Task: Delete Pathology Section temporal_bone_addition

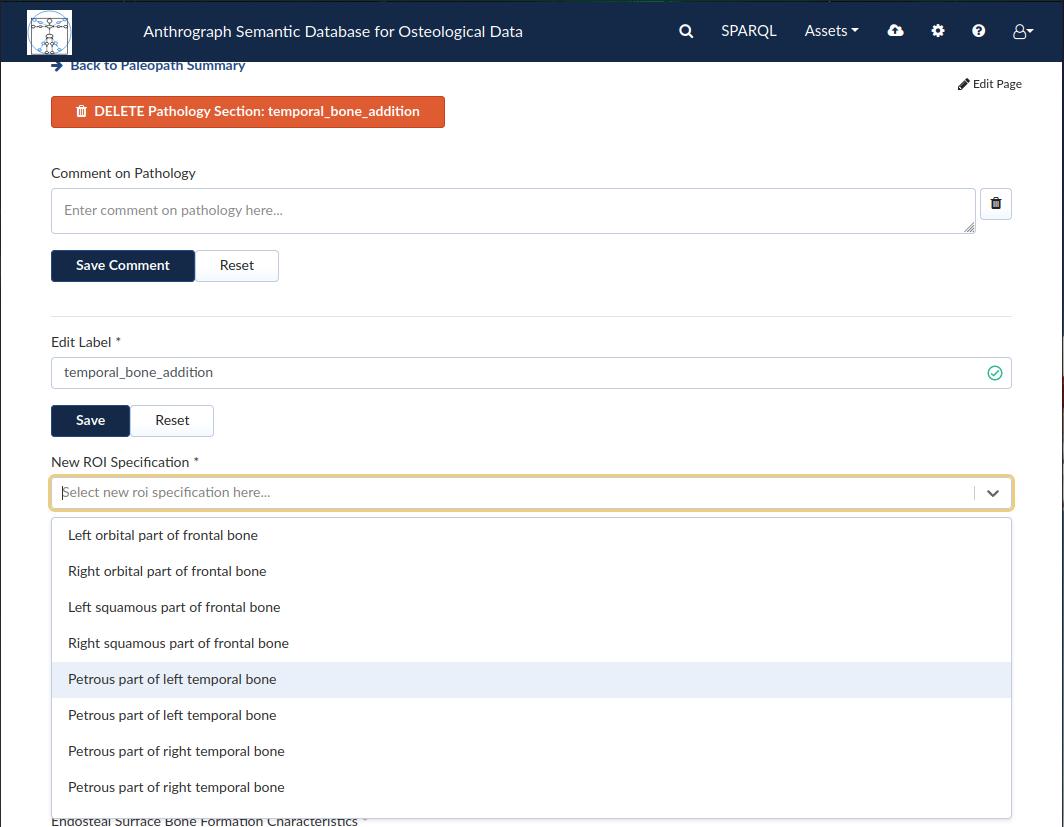Action: [x=248, y=112]
